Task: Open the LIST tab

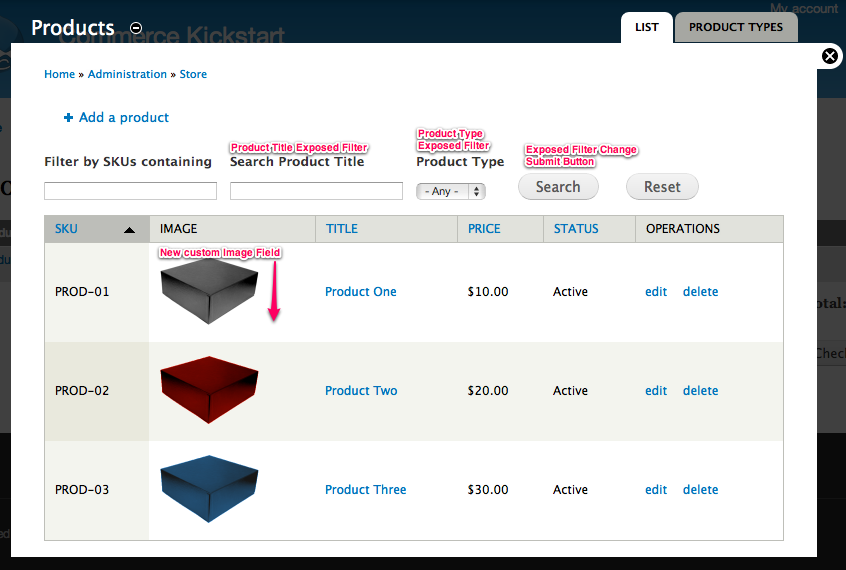Action: (x=646, y=28)
